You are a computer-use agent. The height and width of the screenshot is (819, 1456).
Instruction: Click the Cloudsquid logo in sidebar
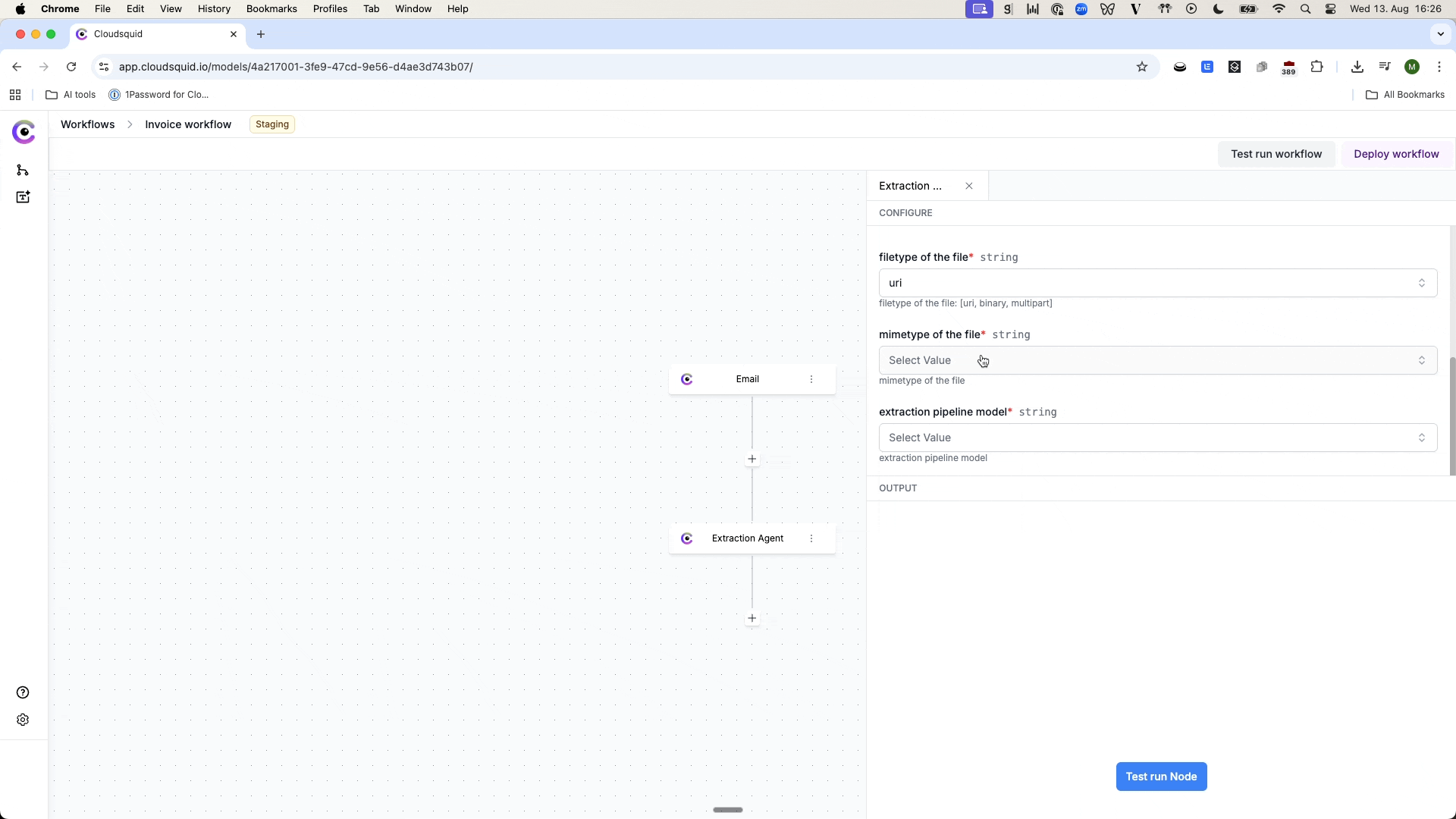tap(24, 132)
